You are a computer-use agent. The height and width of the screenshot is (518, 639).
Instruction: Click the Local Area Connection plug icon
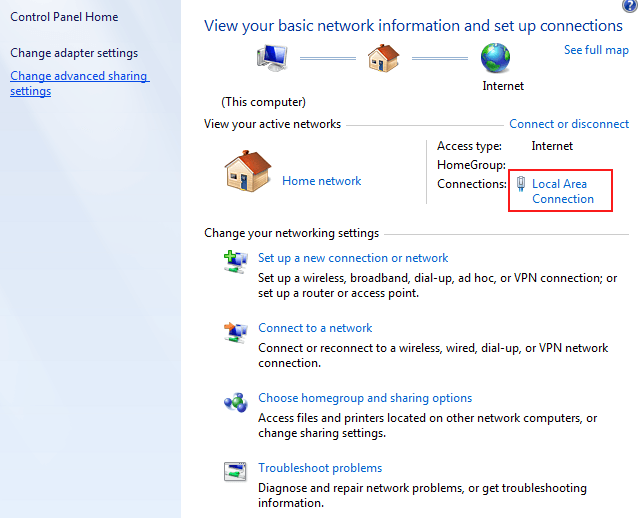click(520, 184)
